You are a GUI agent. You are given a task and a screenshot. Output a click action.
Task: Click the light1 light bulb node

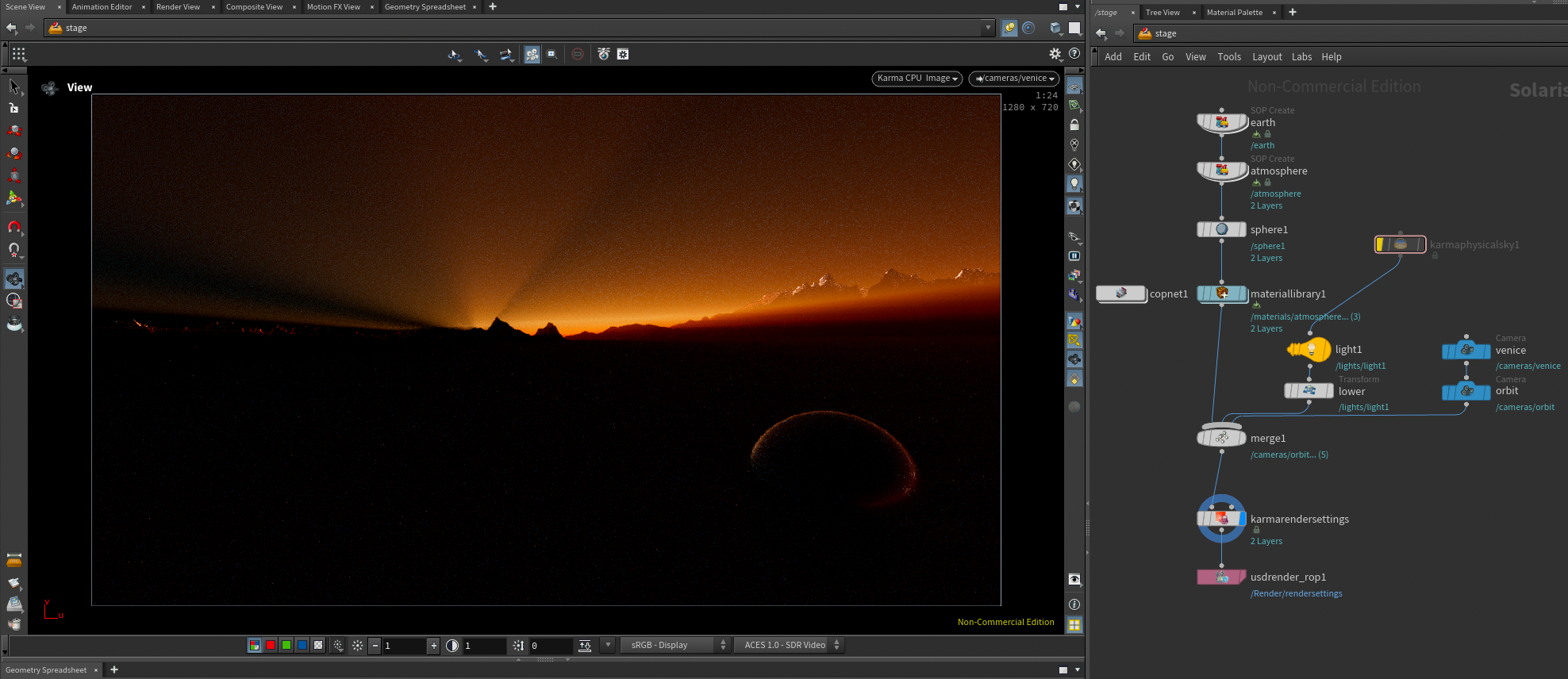(1310, 349)
